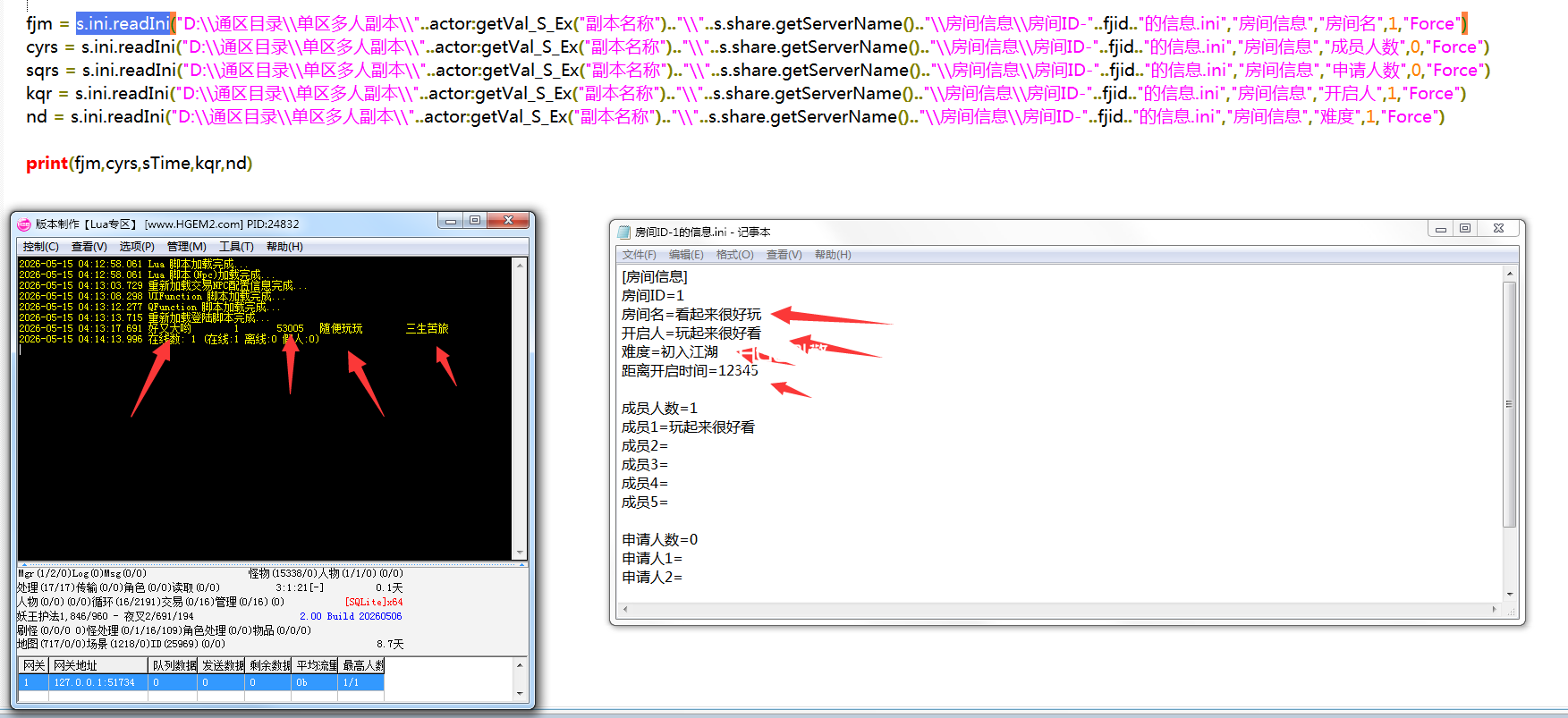This screenshot has width=1568, height=718.
Task: Click 网关地址 column header
Action: point(97,665)
